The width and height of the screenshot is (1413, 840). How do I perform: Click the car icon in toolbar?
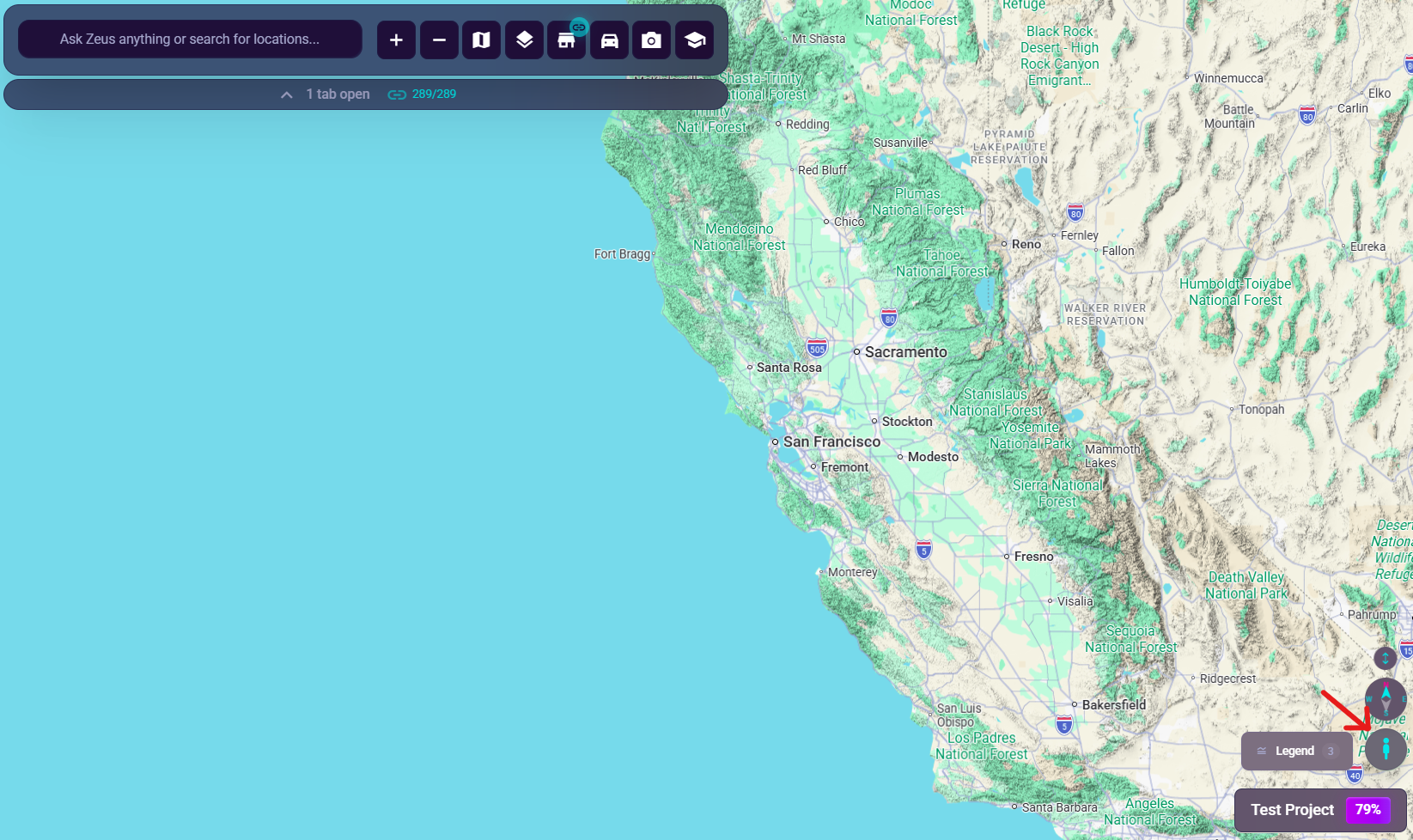(x=609, y=40)
